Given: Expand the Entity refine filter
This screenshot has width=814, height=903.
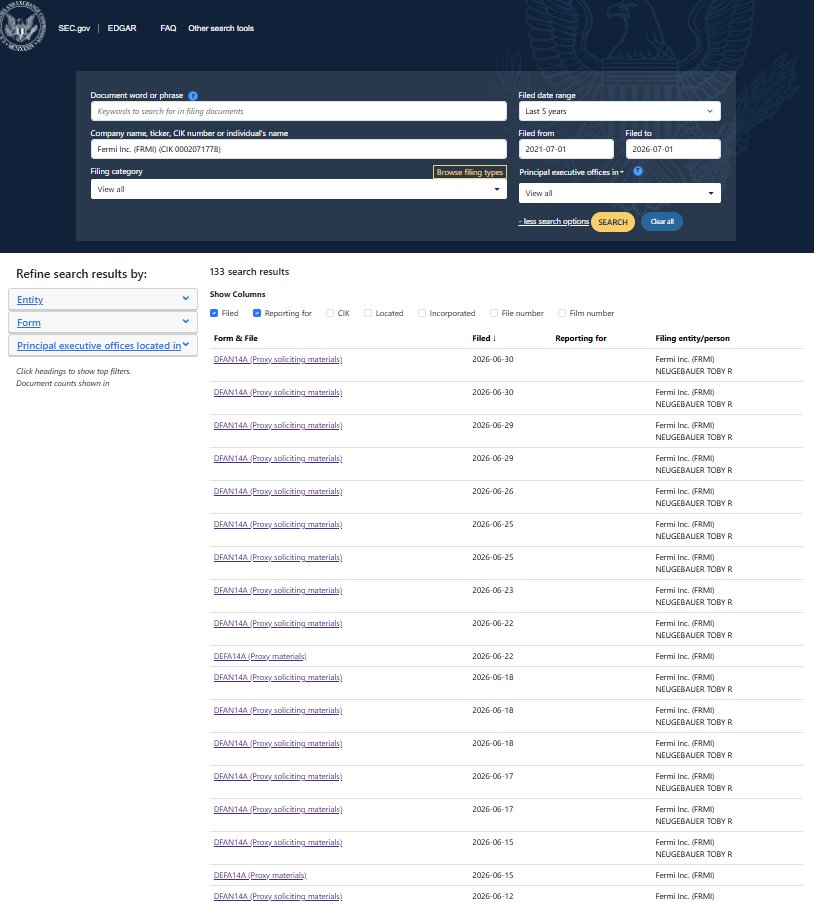Looking at the screenshot, I should point(103,299).
